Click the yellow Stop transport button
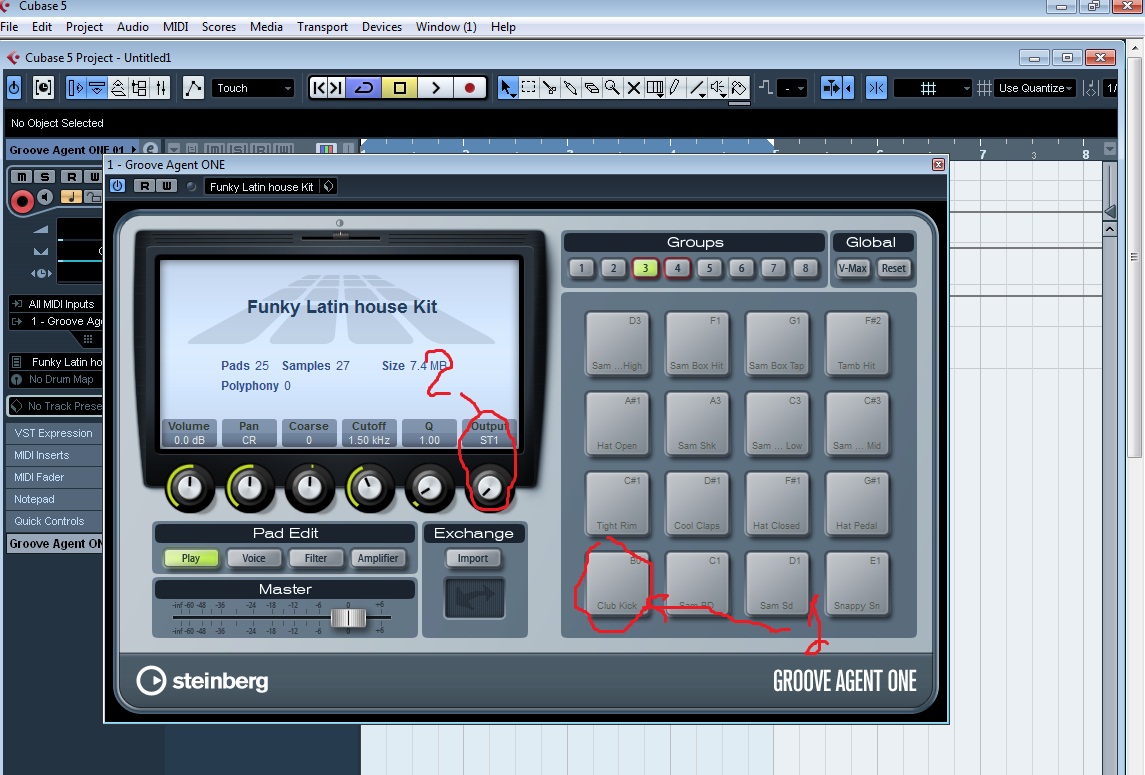The image size is (1145, 775). tap(399, 88)
